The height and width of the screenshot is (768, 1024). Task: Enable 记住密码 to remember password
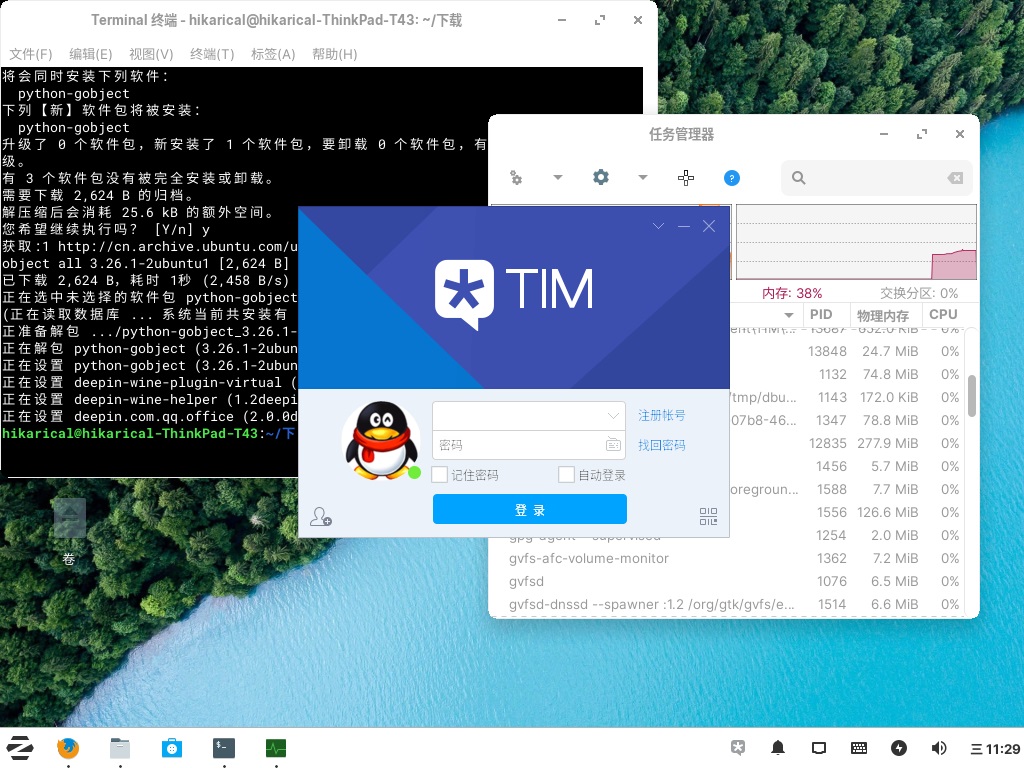pos(439,474)
